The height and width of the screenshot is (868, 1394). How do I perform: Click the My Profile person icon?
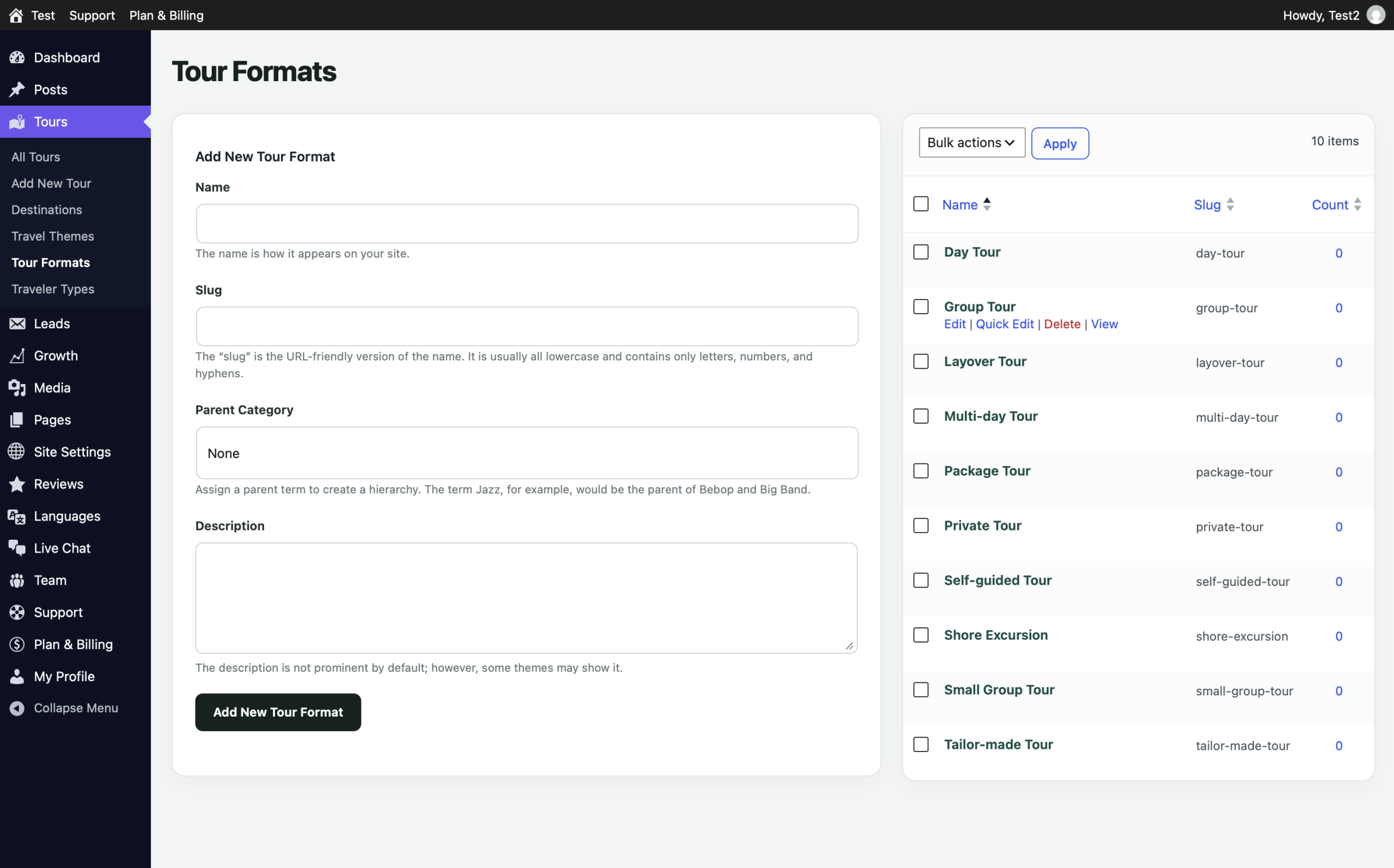point(17,677)
